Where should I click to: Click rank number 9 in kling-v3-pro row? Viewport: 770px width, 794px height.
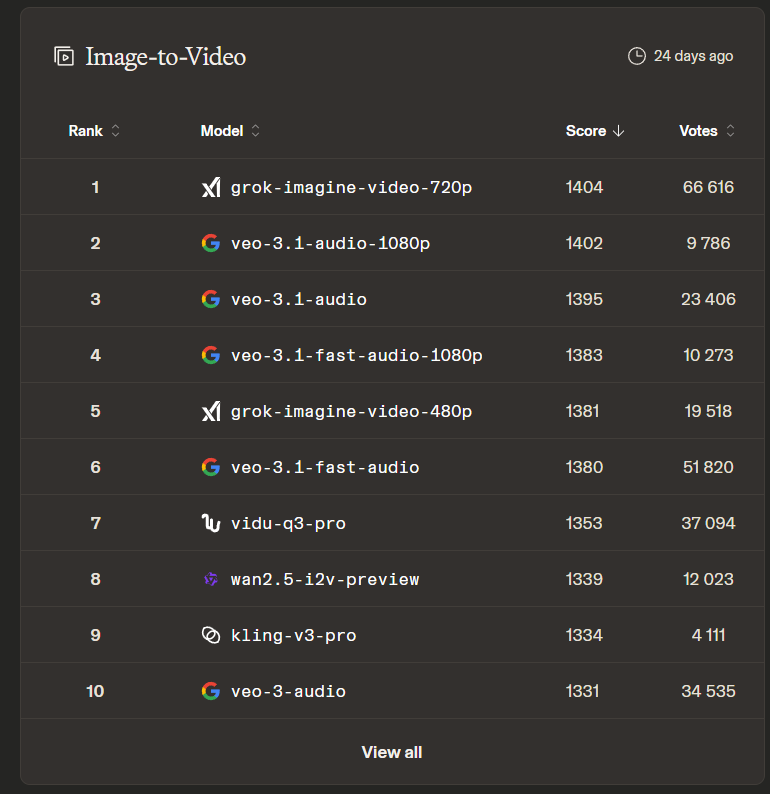click(95, 635)
